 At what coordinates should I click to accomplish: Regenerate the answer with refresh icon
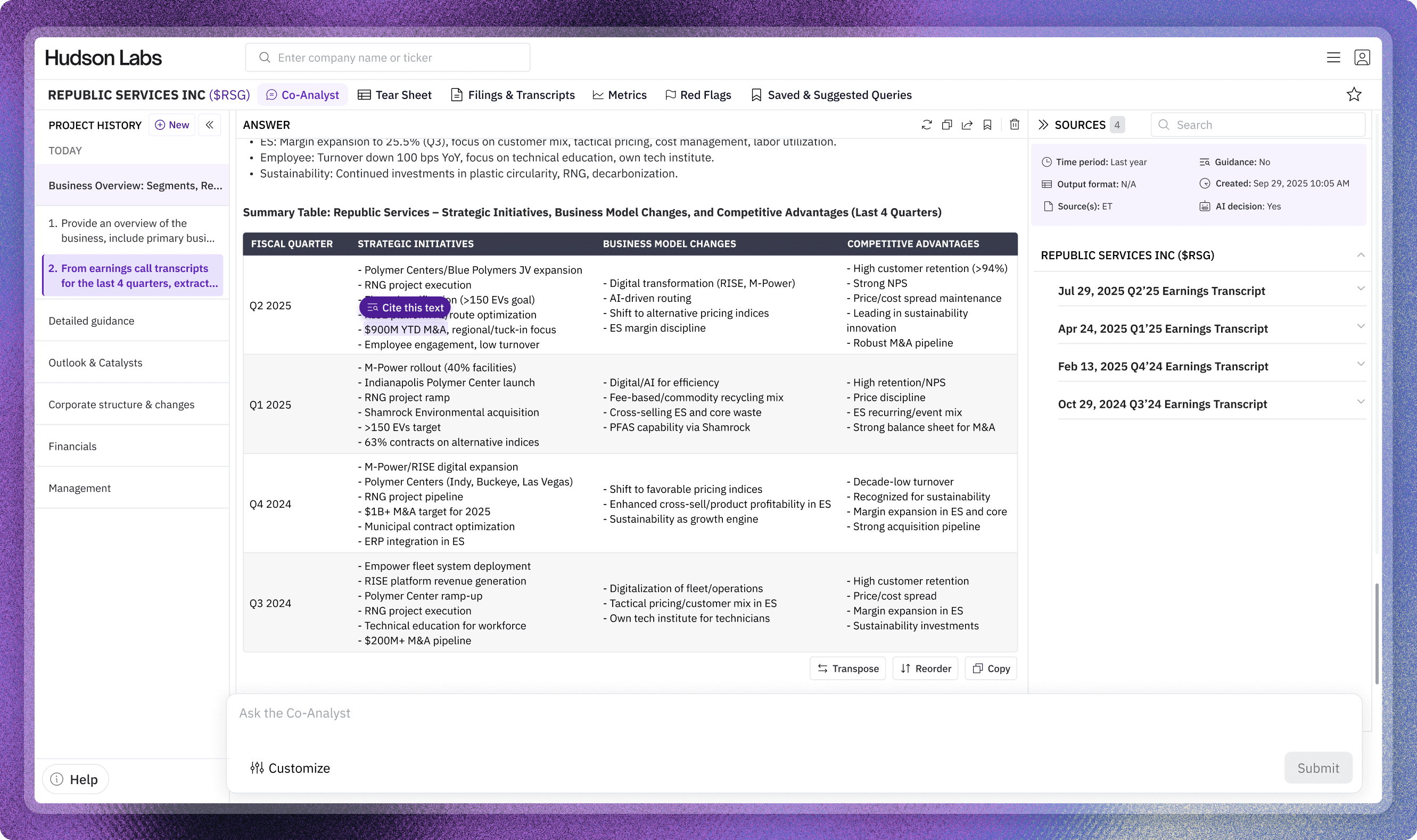tap(926, 125)
